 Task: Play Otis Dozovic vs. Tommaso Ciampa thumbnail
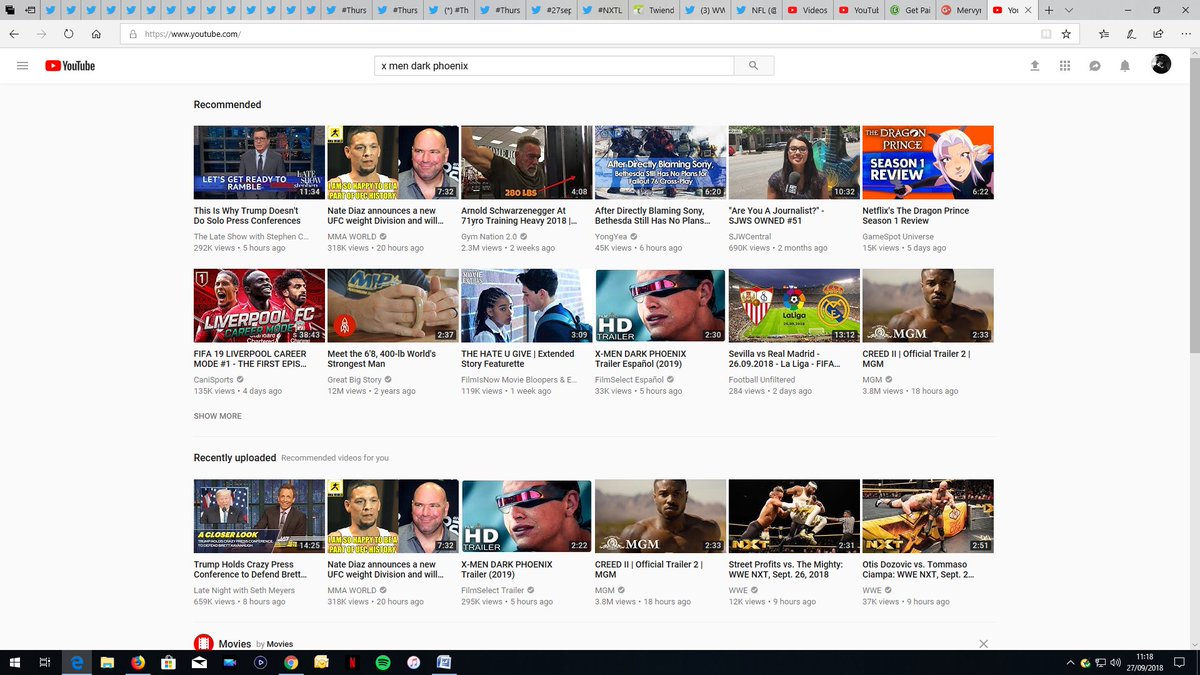pyautogui.click(x=928, y=516)
